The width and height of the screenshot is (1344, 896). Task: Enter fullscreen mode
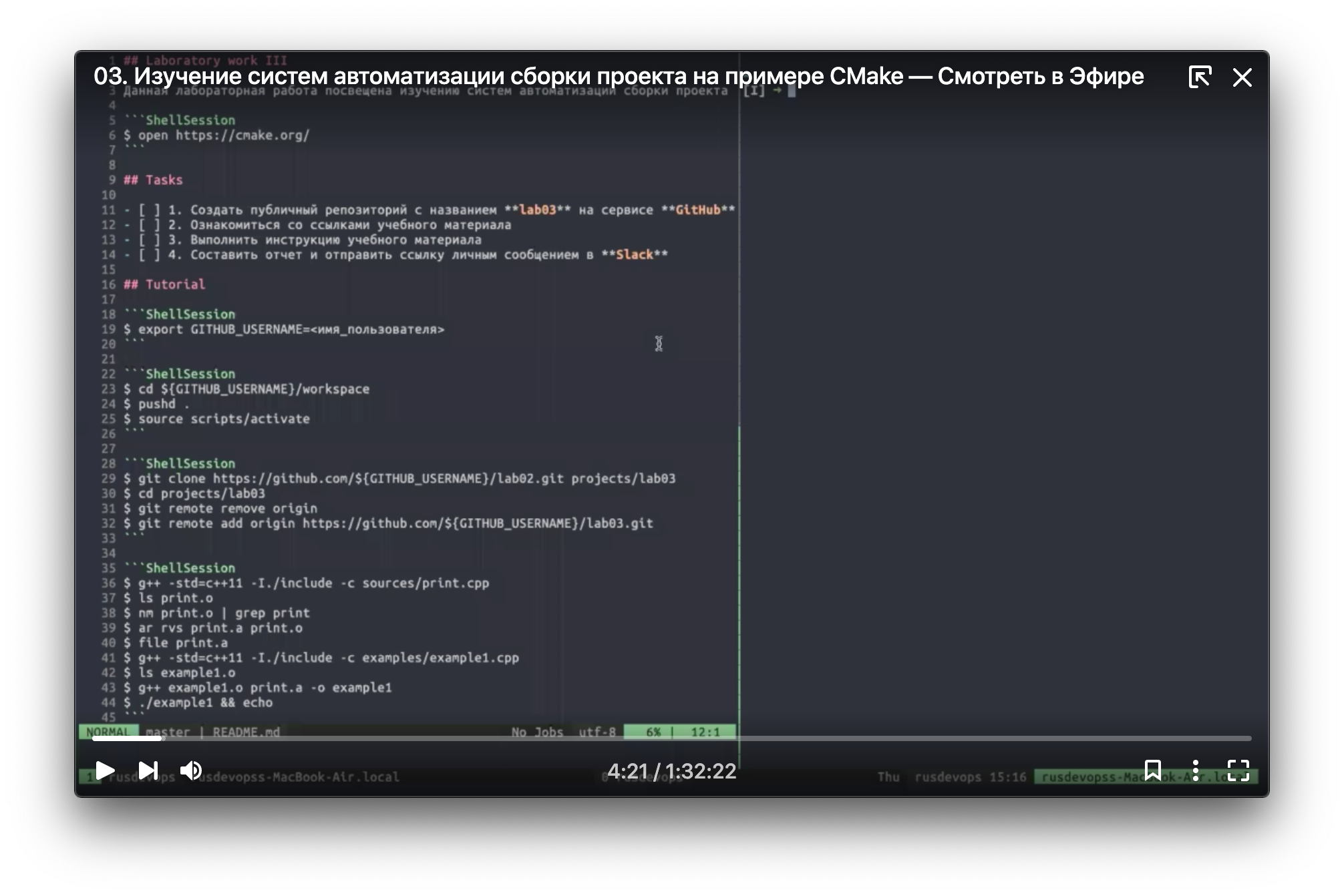1238,770
